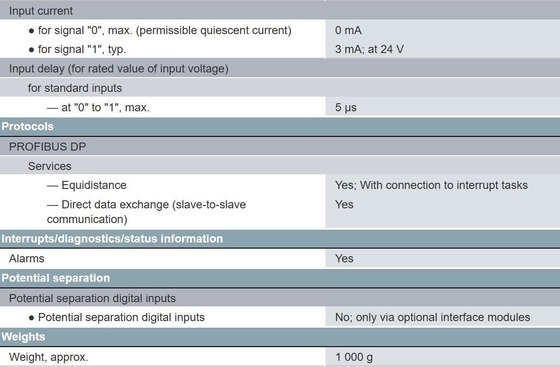Click the Interrupts/diagnostics/status information heading
This screenshot has width=560, height=367.
(112, 238)
